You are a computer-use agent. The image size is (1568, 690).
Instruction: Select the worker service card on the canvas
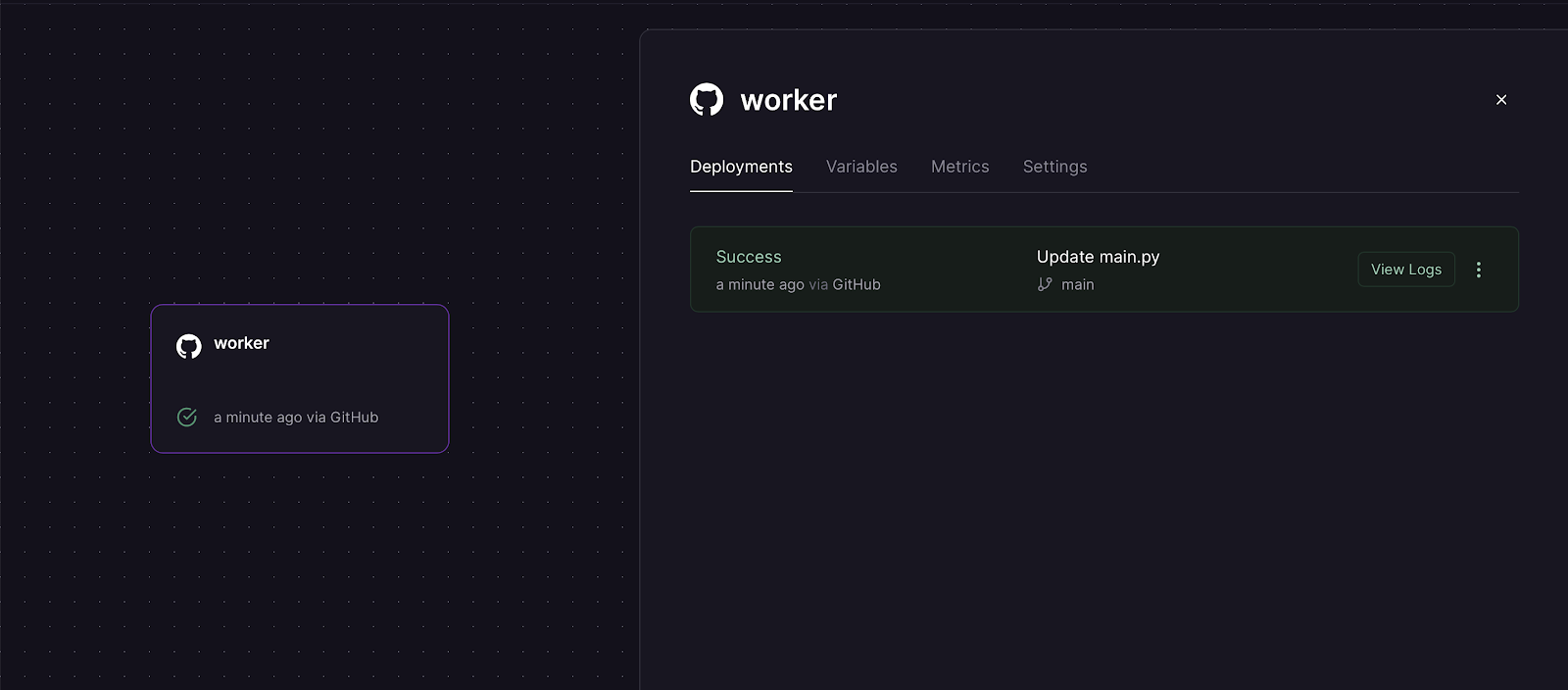coord(300,378)
